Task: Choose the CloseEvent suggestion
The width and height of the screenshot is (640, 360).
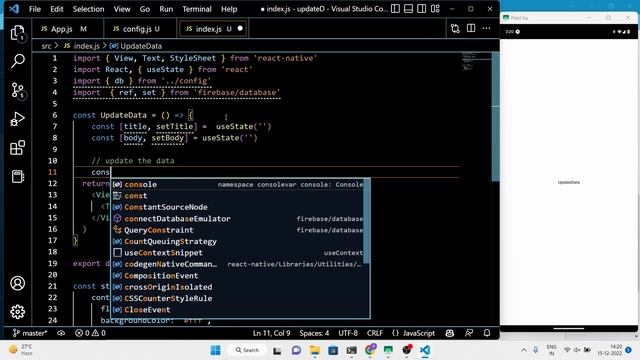Action: (238, 310)
